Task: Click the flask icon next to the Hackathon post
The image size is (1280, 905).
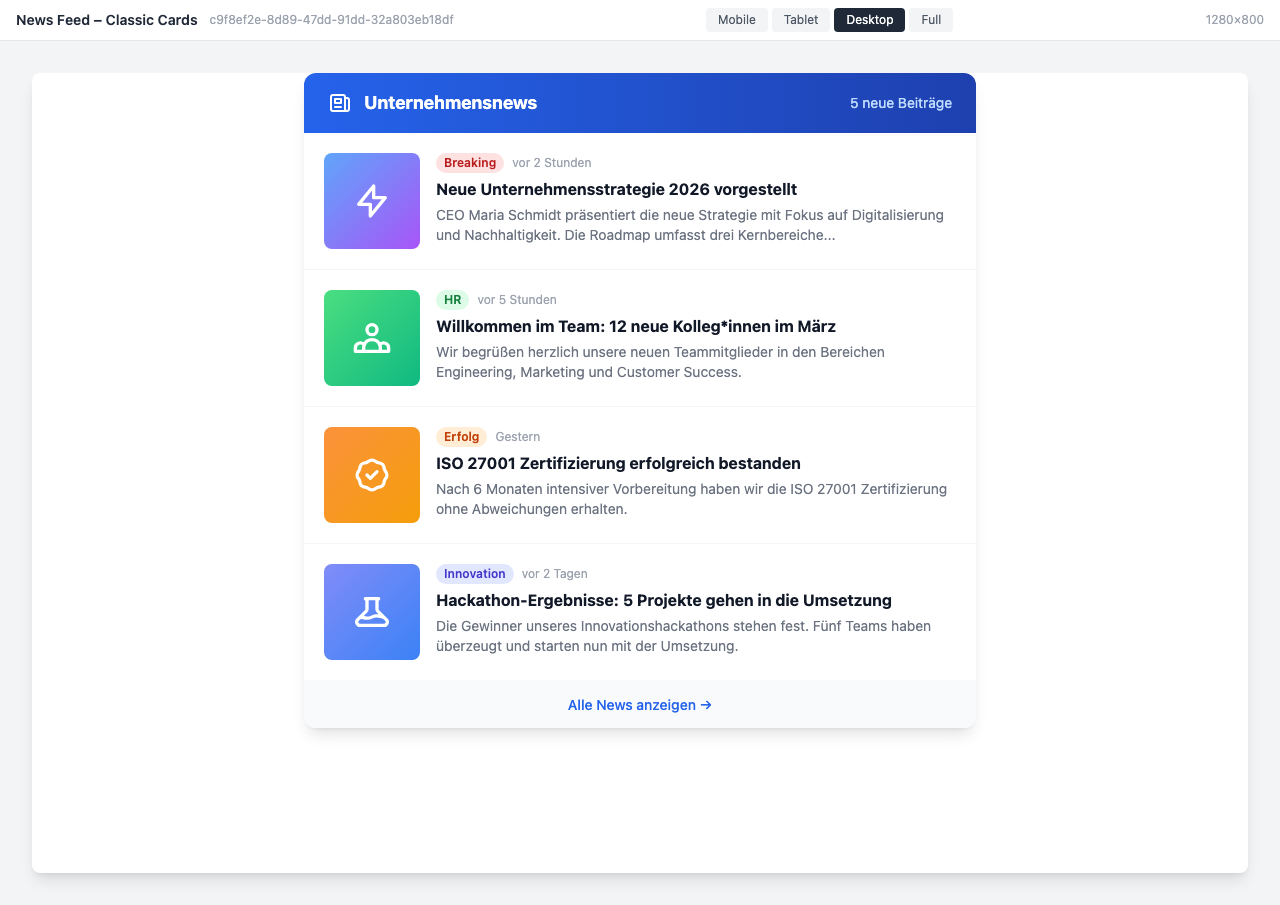Action: 371,612
